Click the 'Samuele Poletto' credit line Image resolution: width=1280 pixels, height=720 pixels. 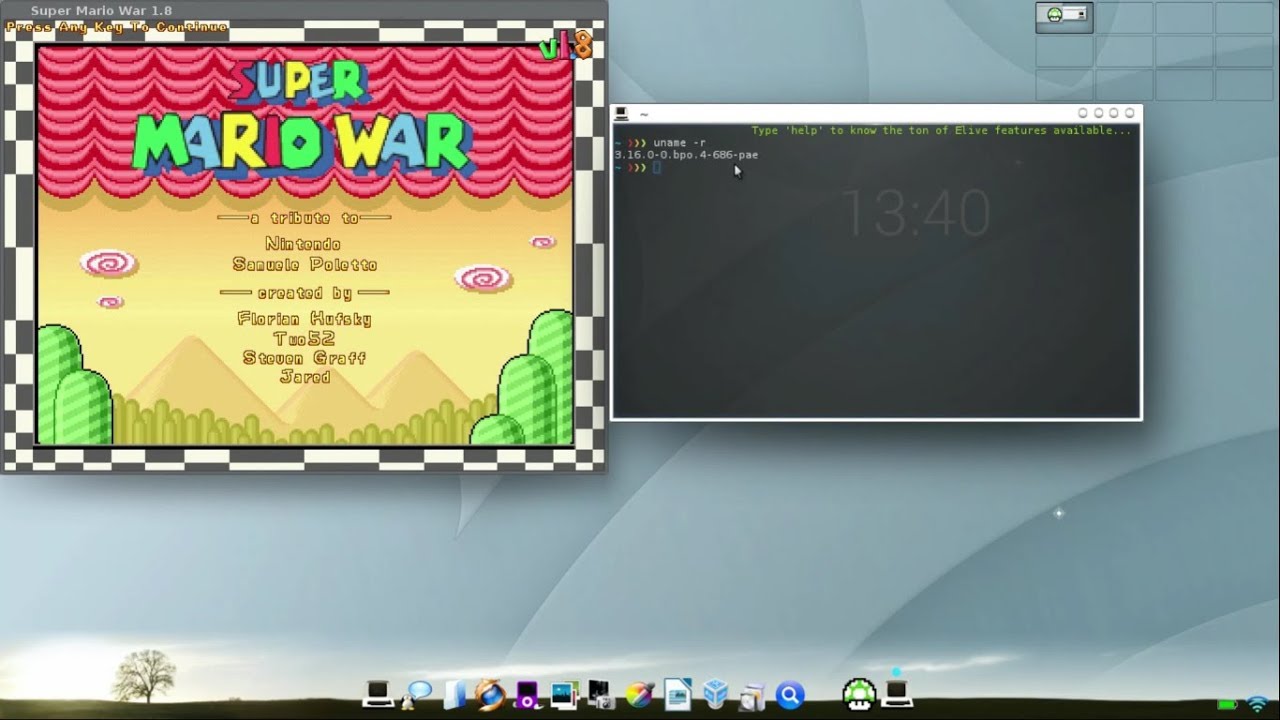pyautogui.click(x=305, y=264)
